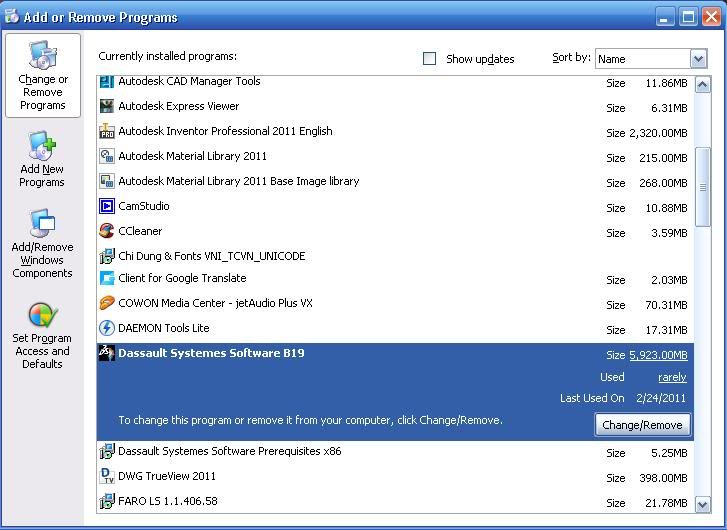Open the Sort by Name dropdown
This screenshot has height=530, width=727.
point(698,59)
